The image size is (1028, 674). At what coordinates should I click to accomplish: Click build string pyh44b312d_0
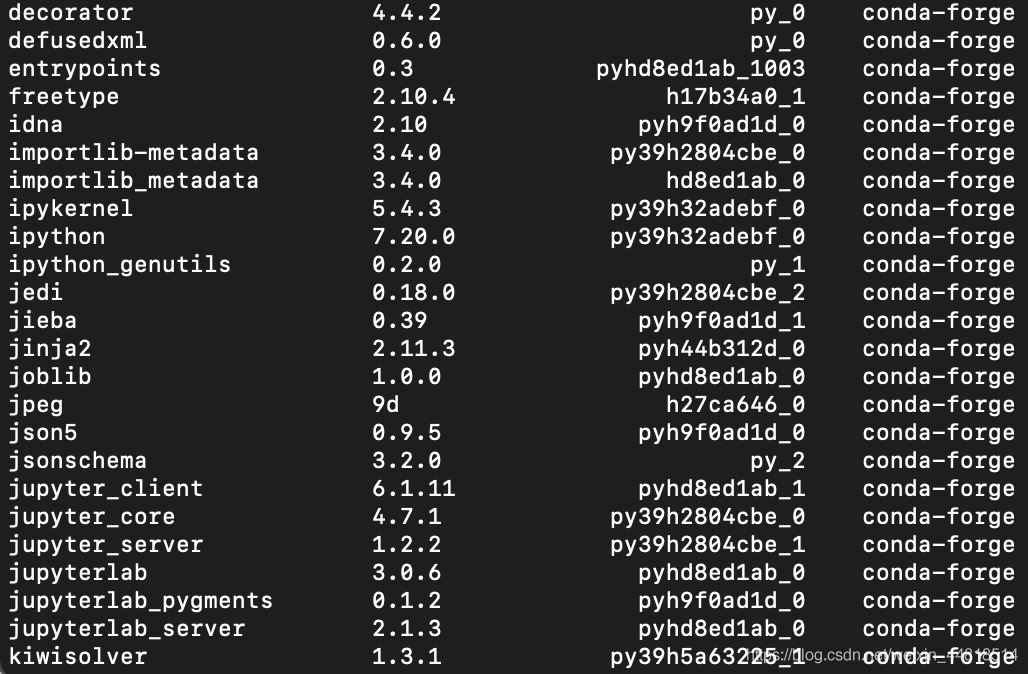pyautogui.click(x=721, y=349)
